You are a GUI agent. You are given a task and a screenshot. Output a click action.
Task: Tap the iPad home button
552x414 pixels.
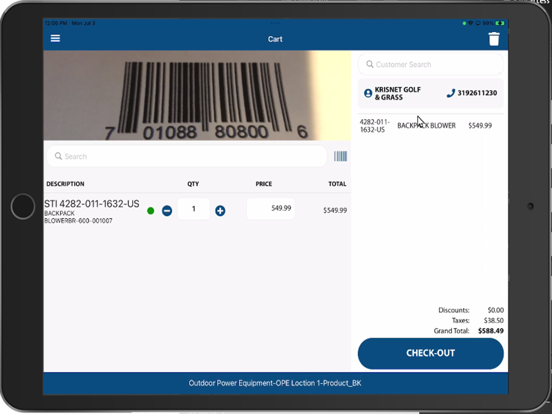coord(23,206)
